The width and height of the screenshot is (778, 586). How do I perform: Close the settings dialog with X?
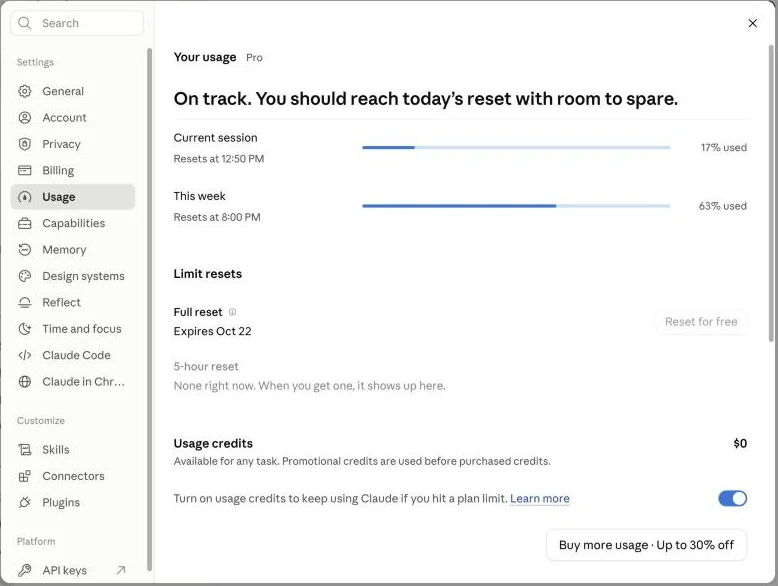point(753,23)
